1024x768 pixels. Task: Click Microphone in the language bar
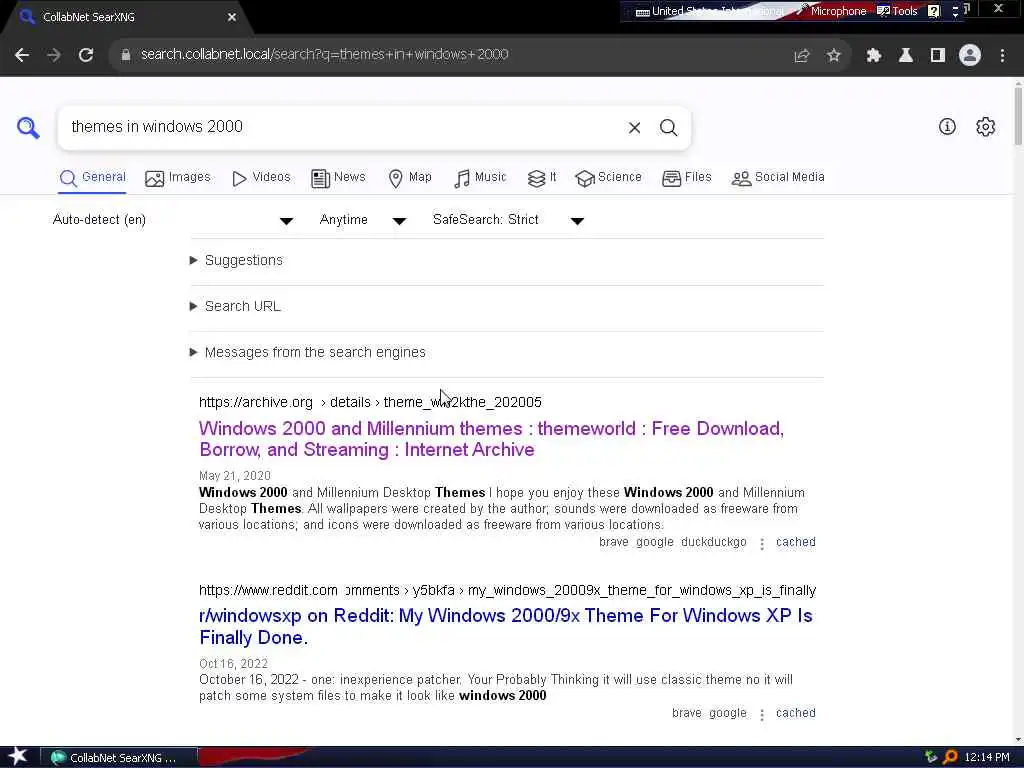(831, 11)
